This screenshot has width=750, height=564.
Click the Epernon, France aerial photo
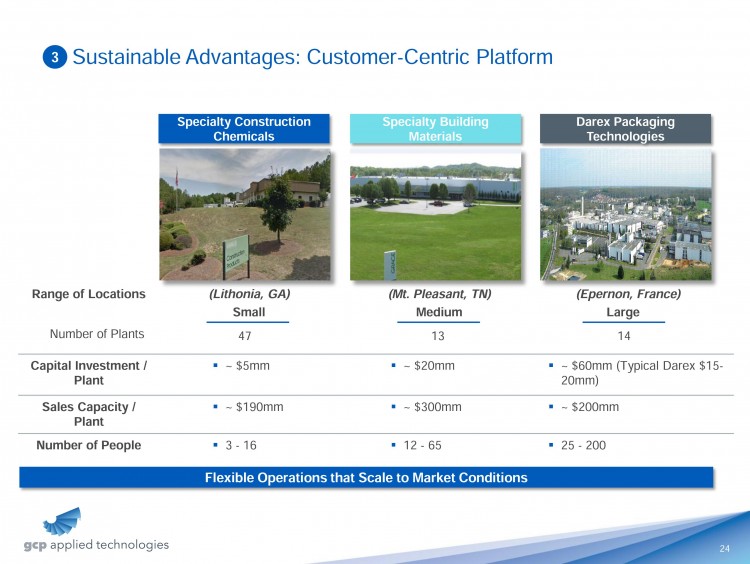click(x=625, y=215)
